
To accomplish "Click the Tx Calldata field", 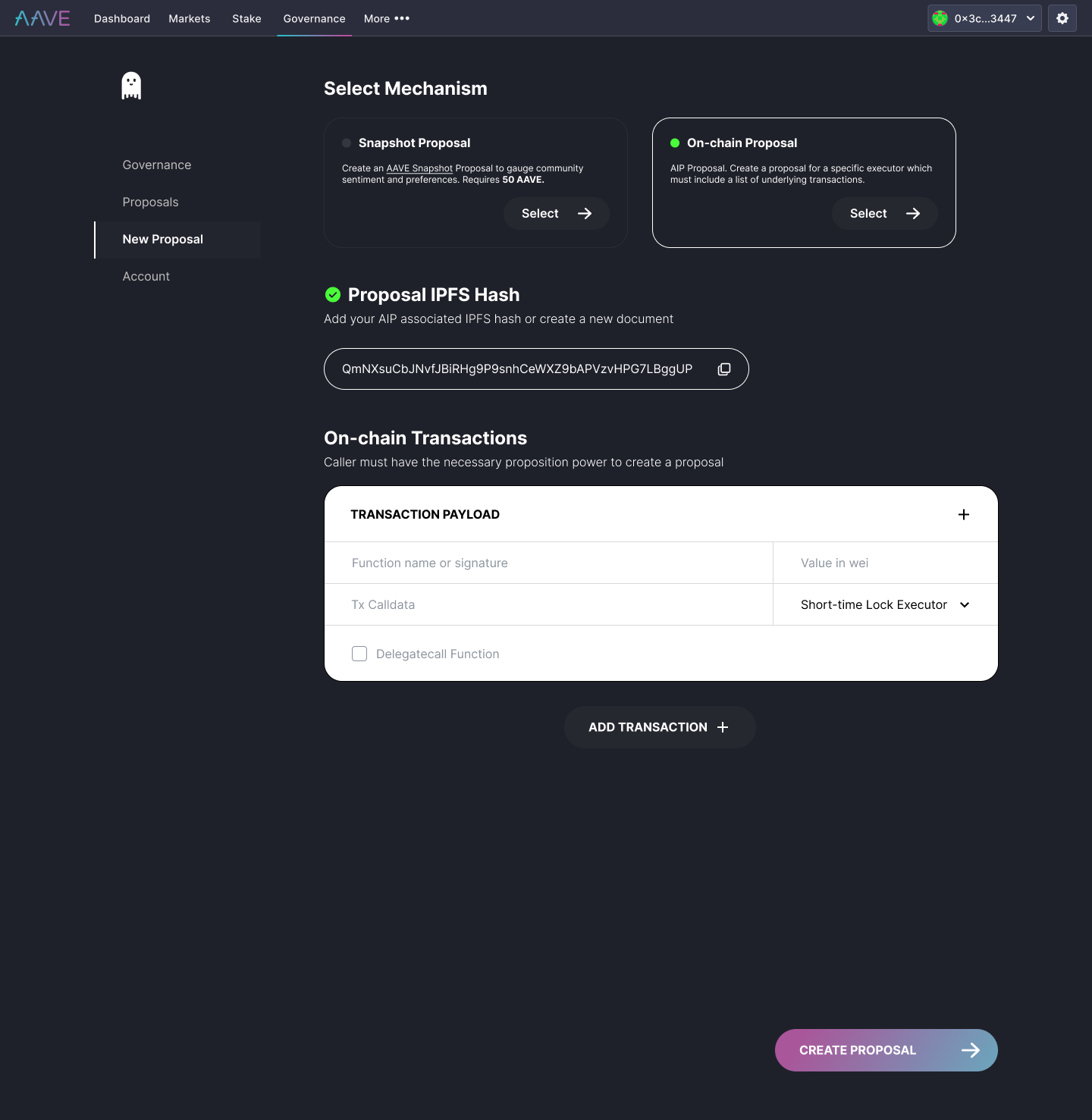I will [549, 604].
